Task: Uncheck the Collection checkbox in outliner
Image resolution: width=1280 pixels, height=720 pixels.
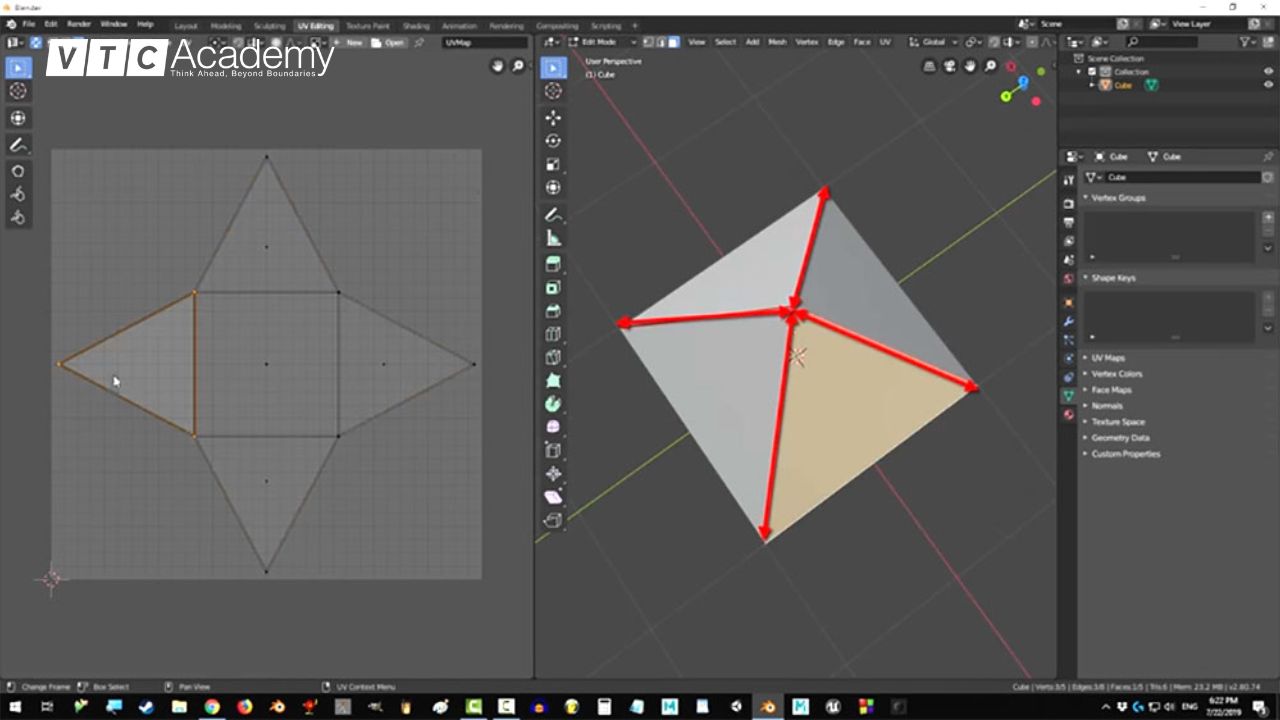Action: click(x=1092, y=72)
